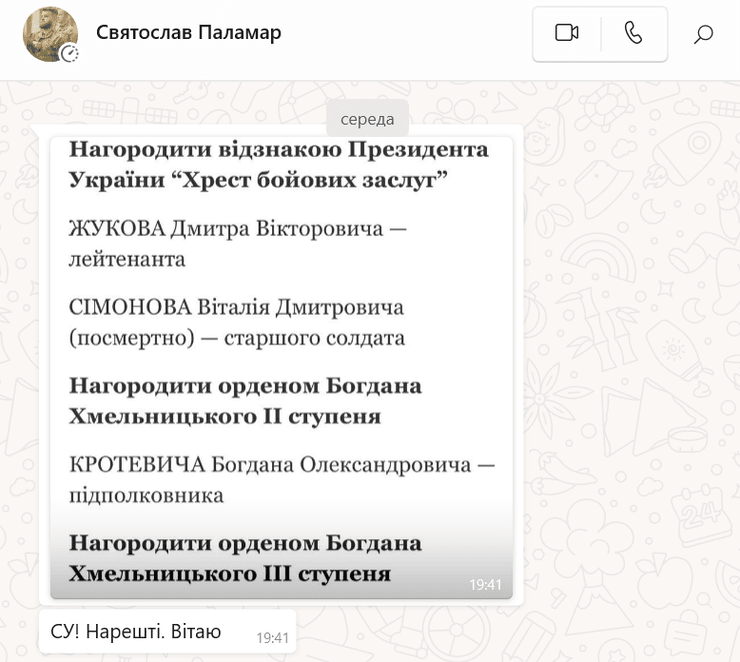Click the line "ЖУКОВА Дмитра Вікторовича"

[238, 230]
